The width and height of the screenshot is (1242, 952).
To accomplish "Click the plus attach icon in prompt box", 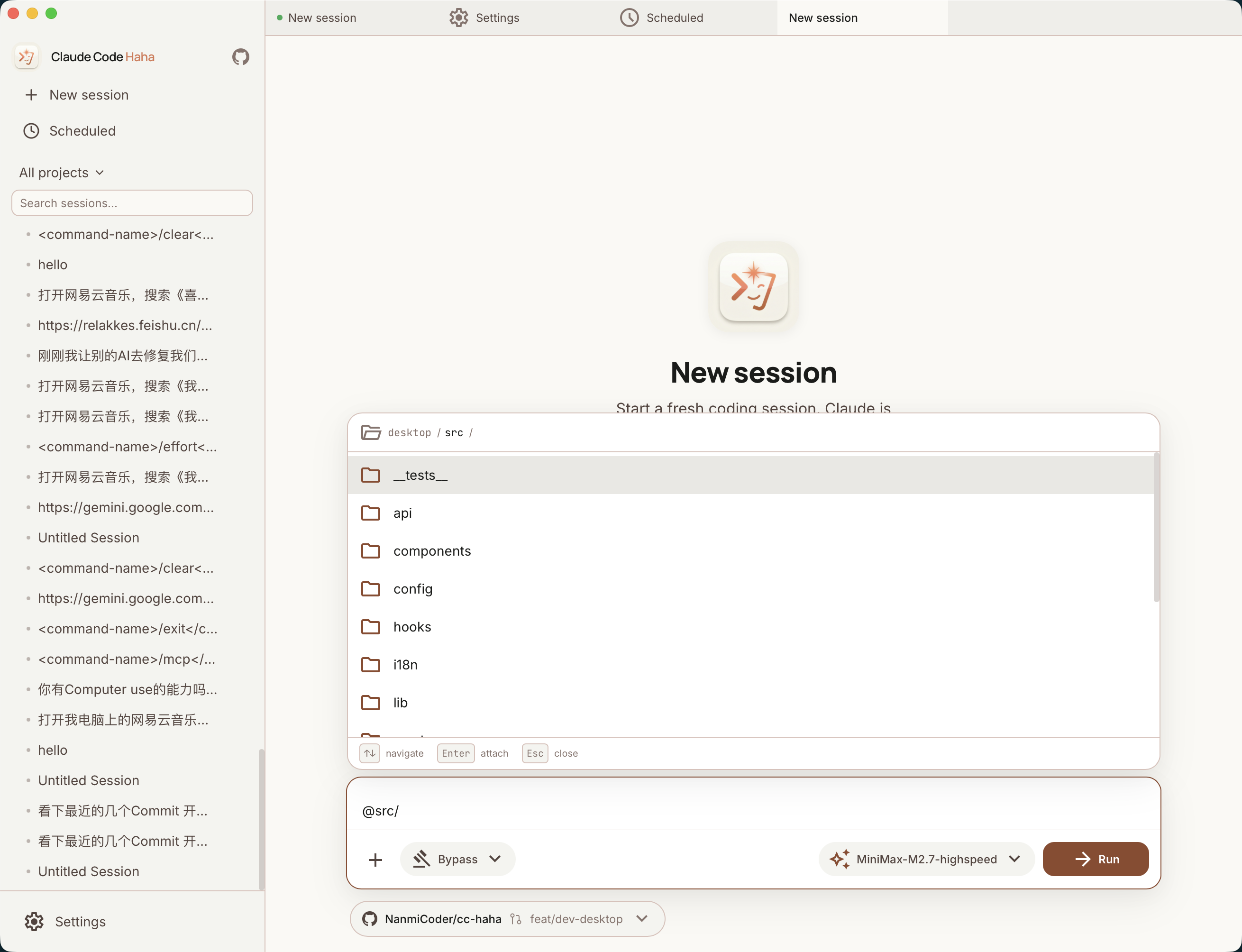I will click(375, 860).
